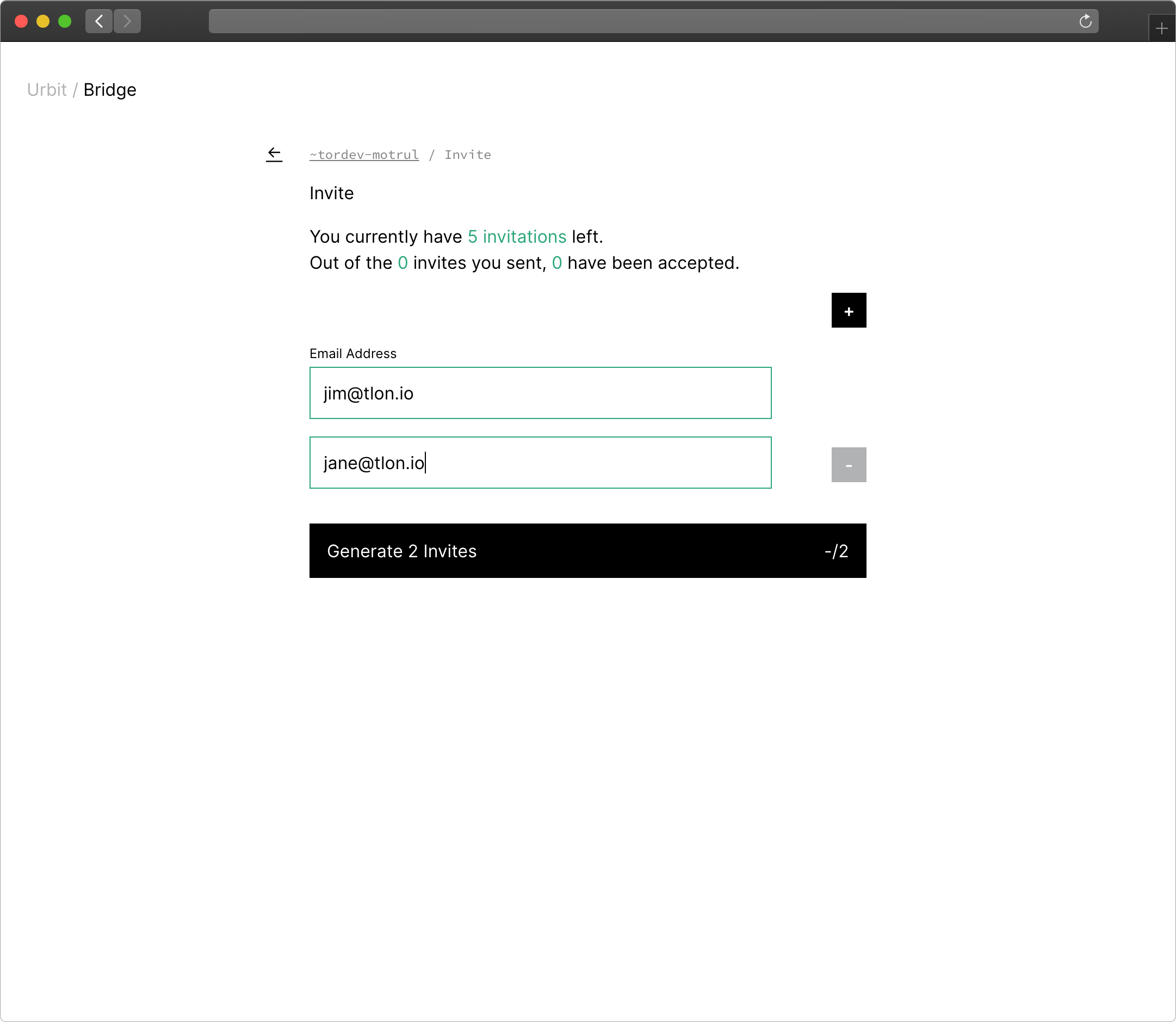Screen dimensions: 1176x1022
Task: Open a new browser tab
Action: tap(1161, 28)
